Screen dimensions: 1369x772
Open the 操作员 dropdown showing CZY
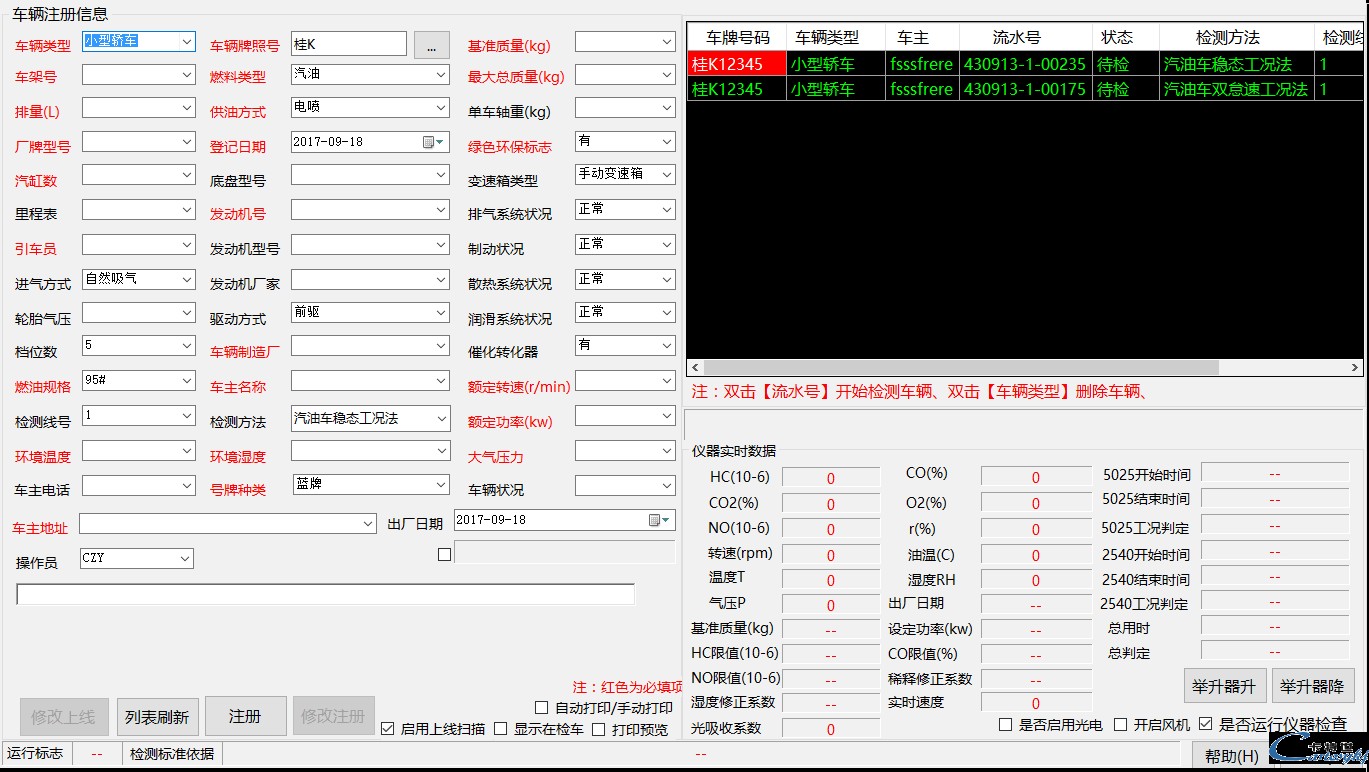pyautogui.click(x=184, y=559)
